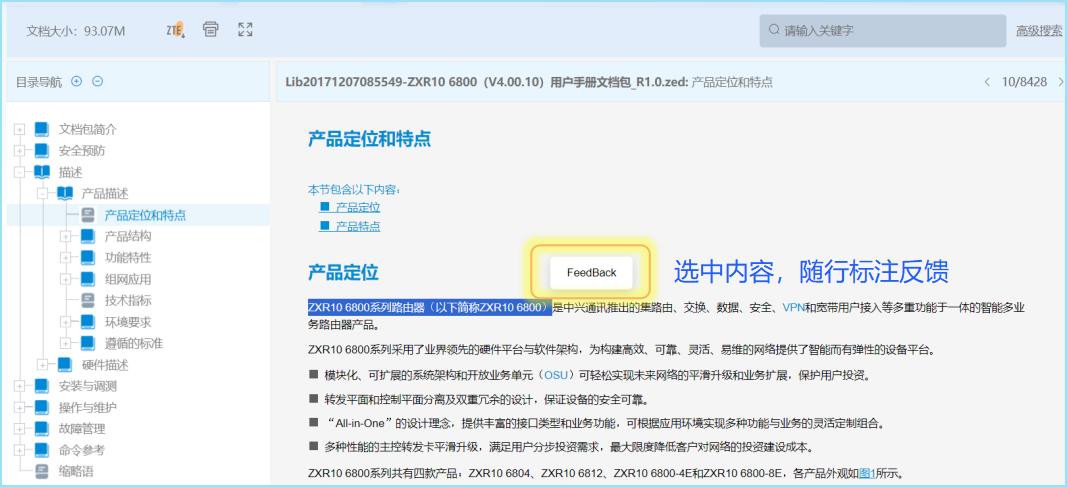Expand the 文档包简介 tree node

[x=19, y=129]
